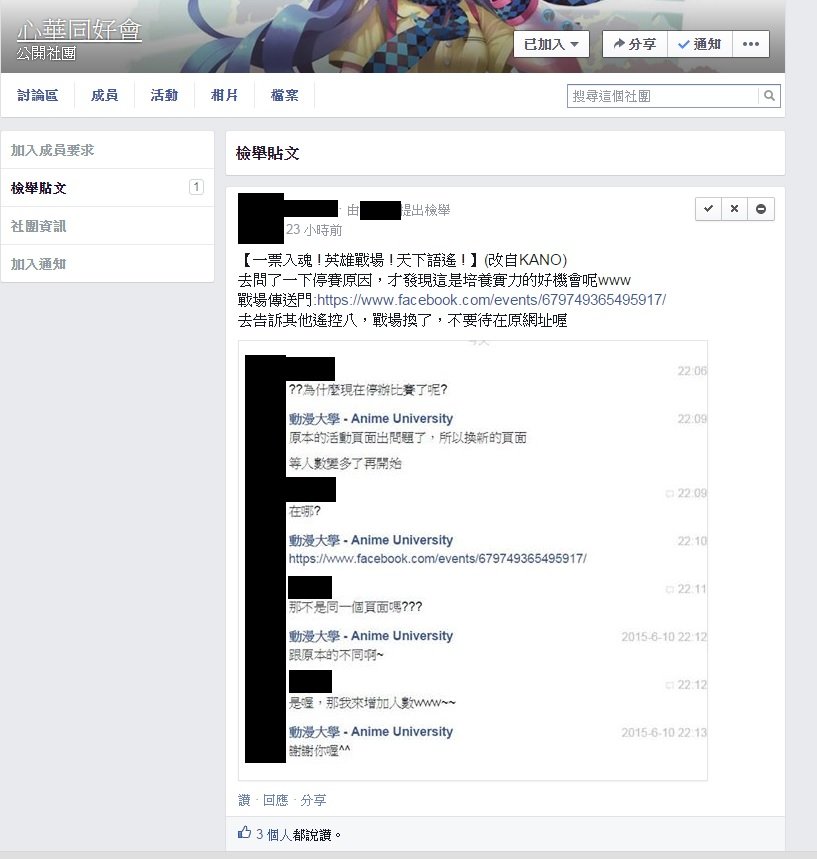This screenshot has width=817, height=859.
Task: Expand the 已加入 dropdown
Action: click(x=551, y=44)
